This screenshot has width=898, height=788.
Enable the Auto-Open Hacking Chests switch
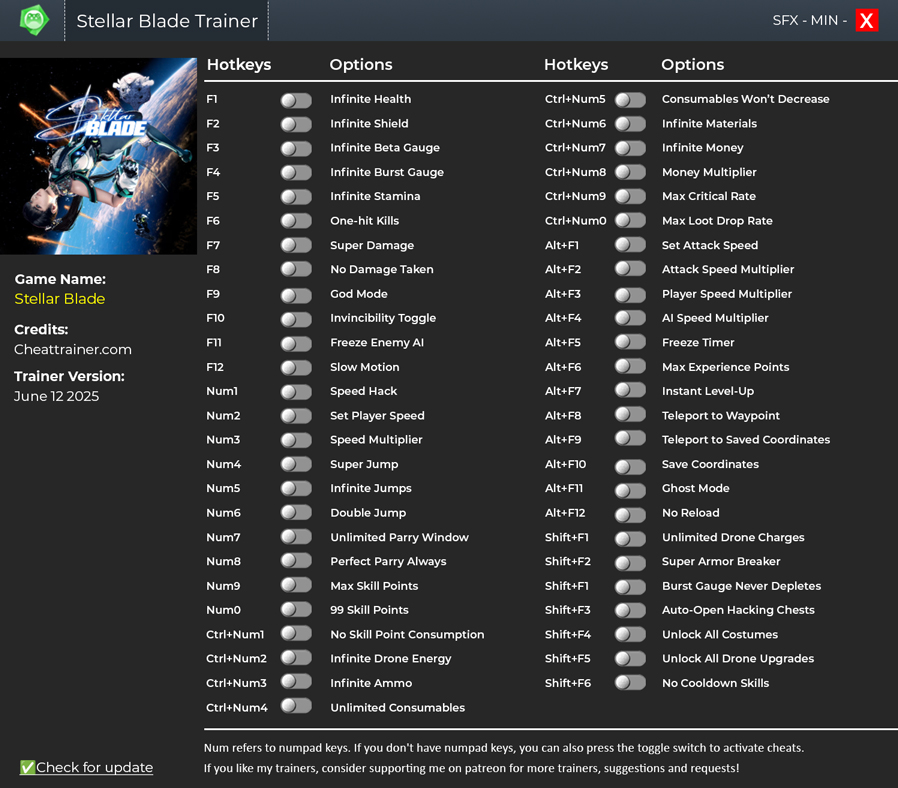[630, 610]
